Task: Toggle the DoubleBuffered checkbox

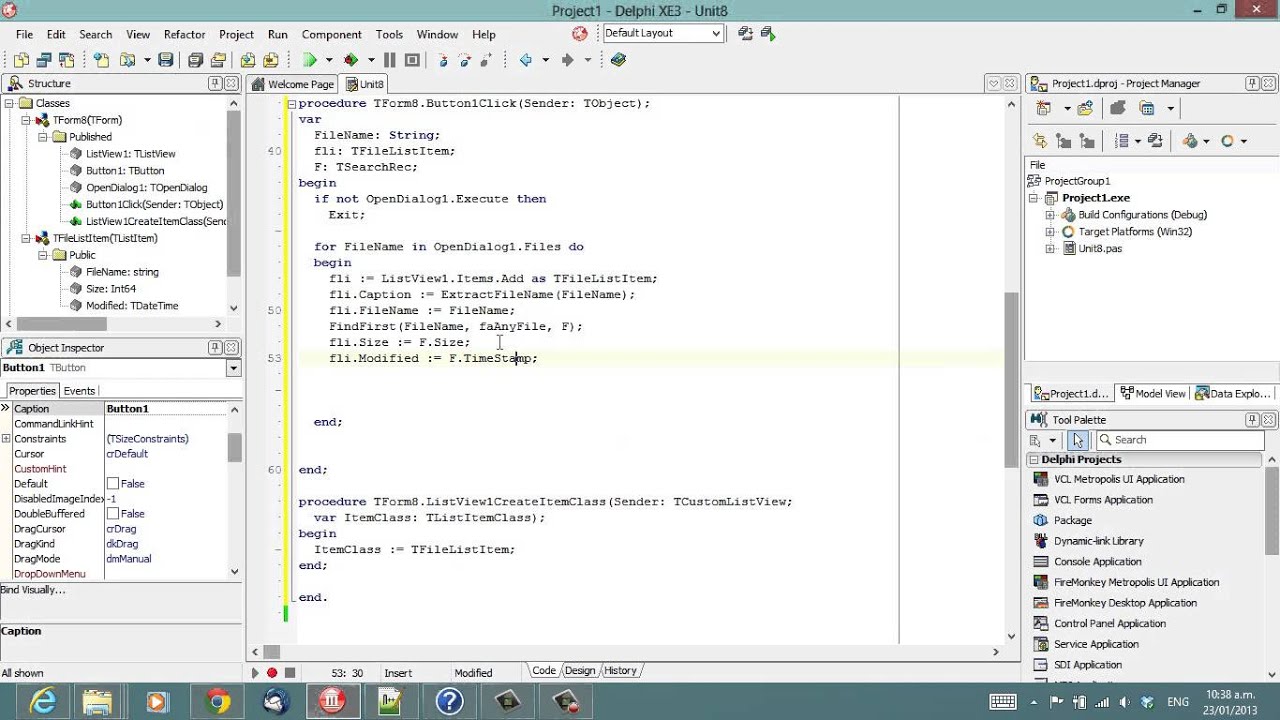Action: [x=113, y=514]
